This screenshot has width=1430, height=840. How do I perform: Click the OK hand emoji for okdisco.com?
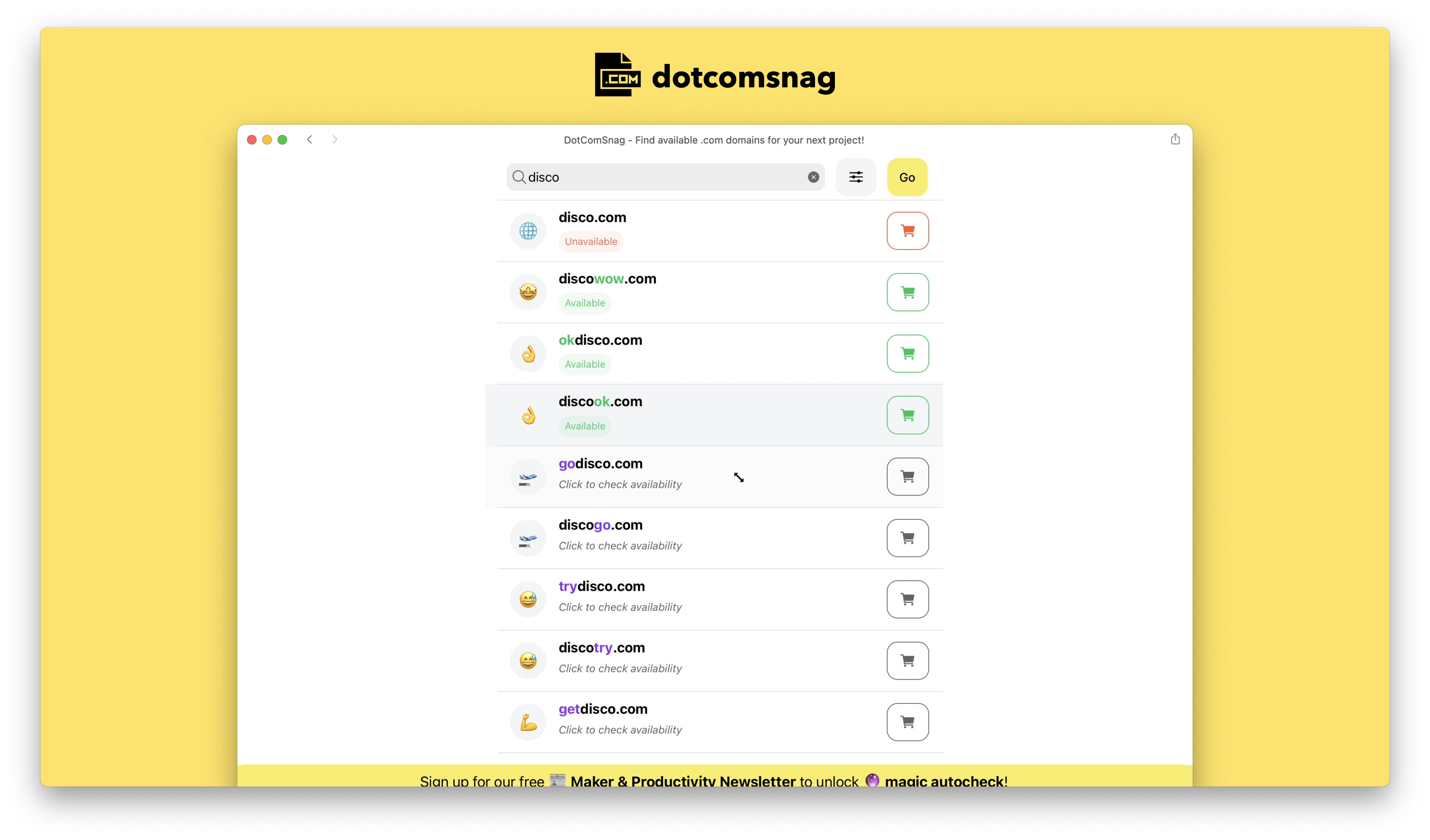[528, 354]
